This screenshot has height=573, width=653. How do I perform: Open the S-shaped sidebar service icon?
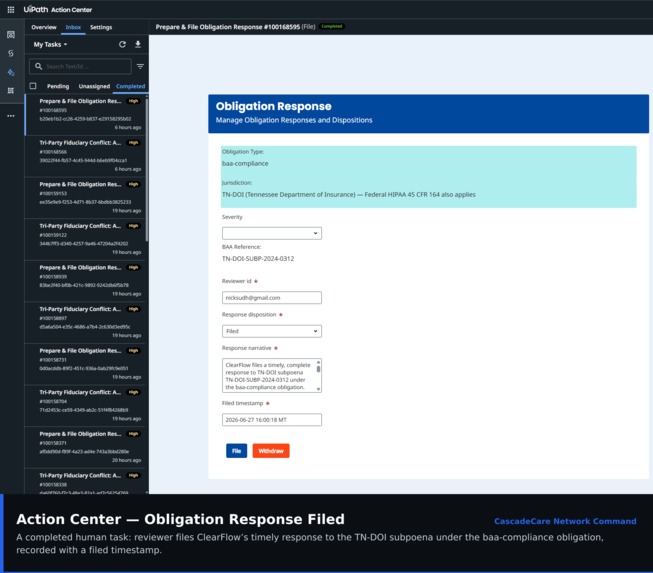point(11,53)
